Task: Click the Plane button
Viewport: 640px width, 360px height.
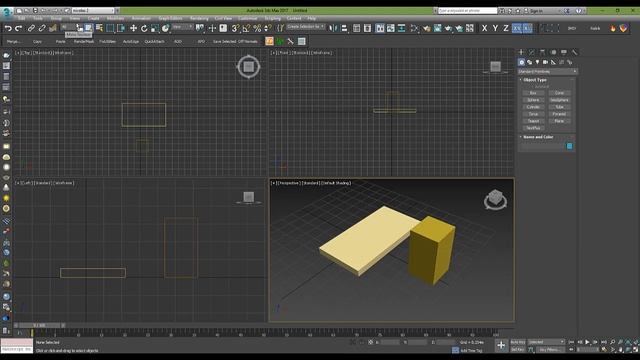Action: pos(559,121)
